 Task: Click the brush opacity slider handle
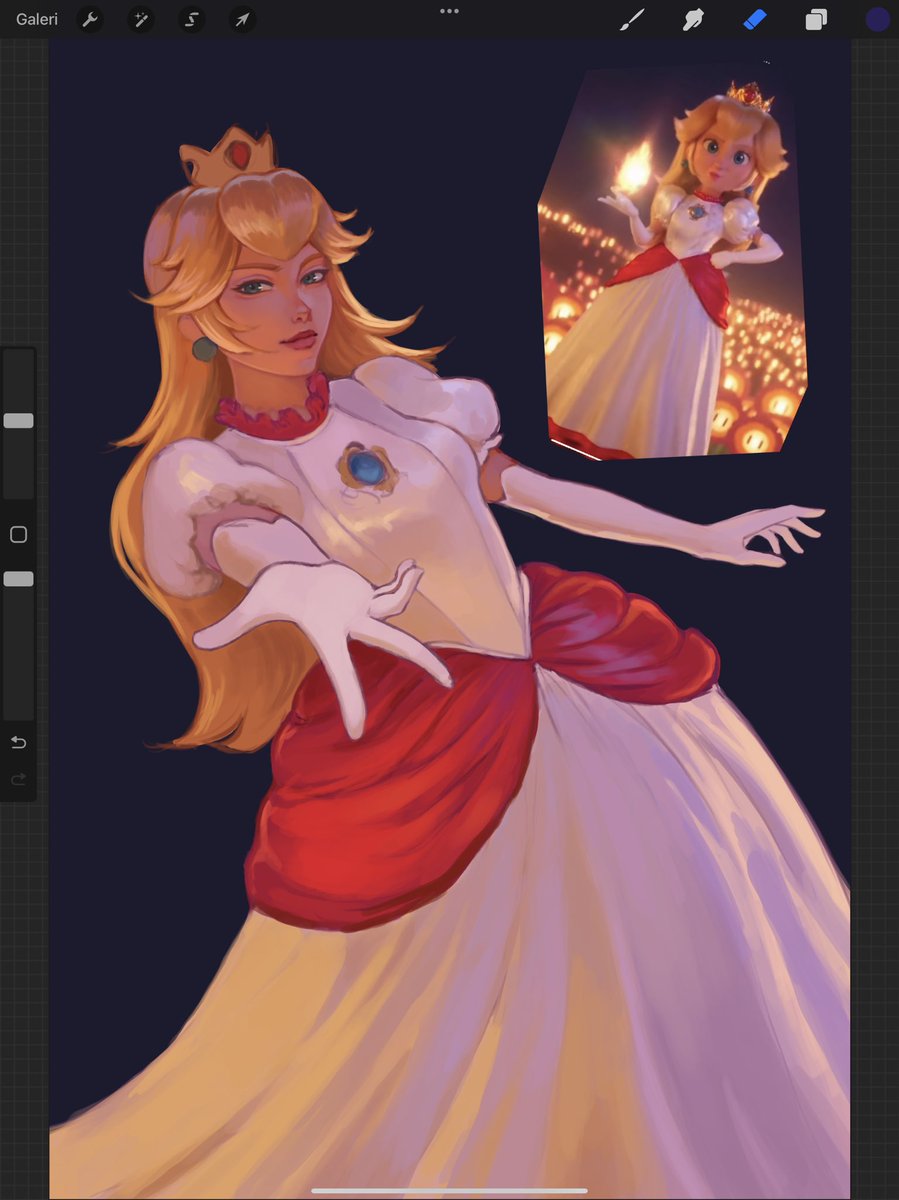[18, 579]
